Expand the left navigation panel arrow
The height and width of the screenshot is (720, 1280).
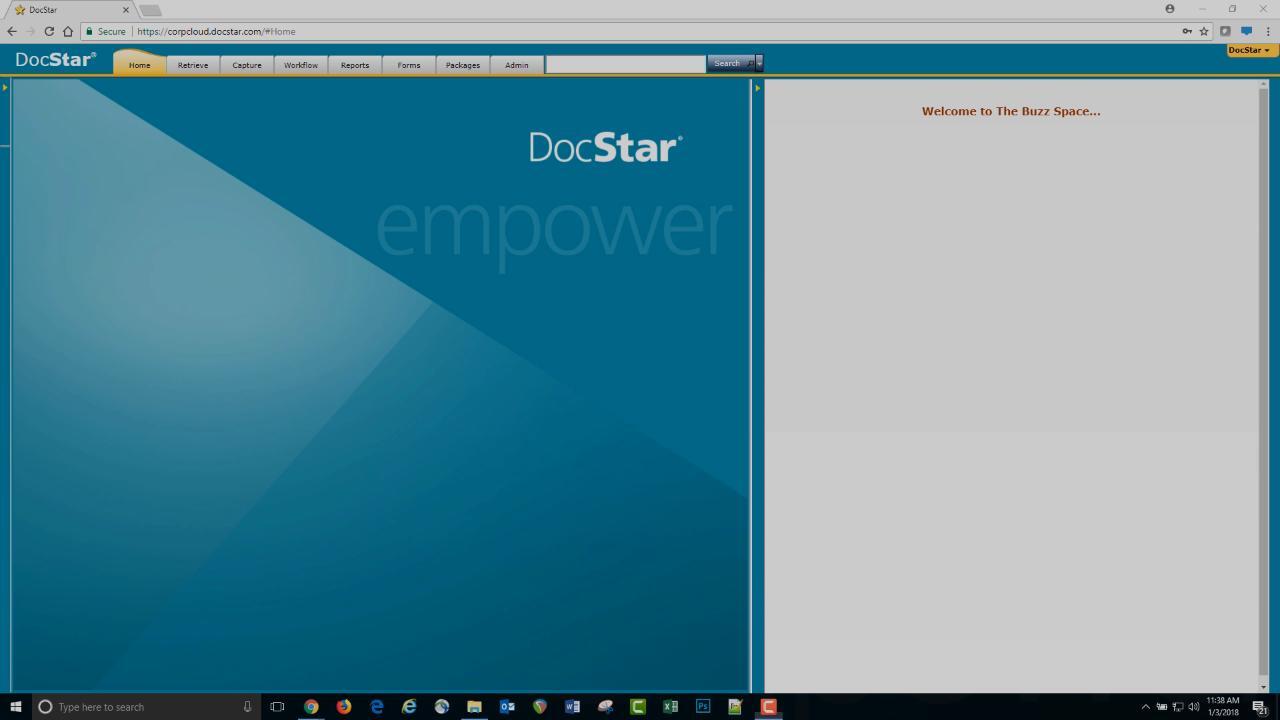tap(5, 88)
